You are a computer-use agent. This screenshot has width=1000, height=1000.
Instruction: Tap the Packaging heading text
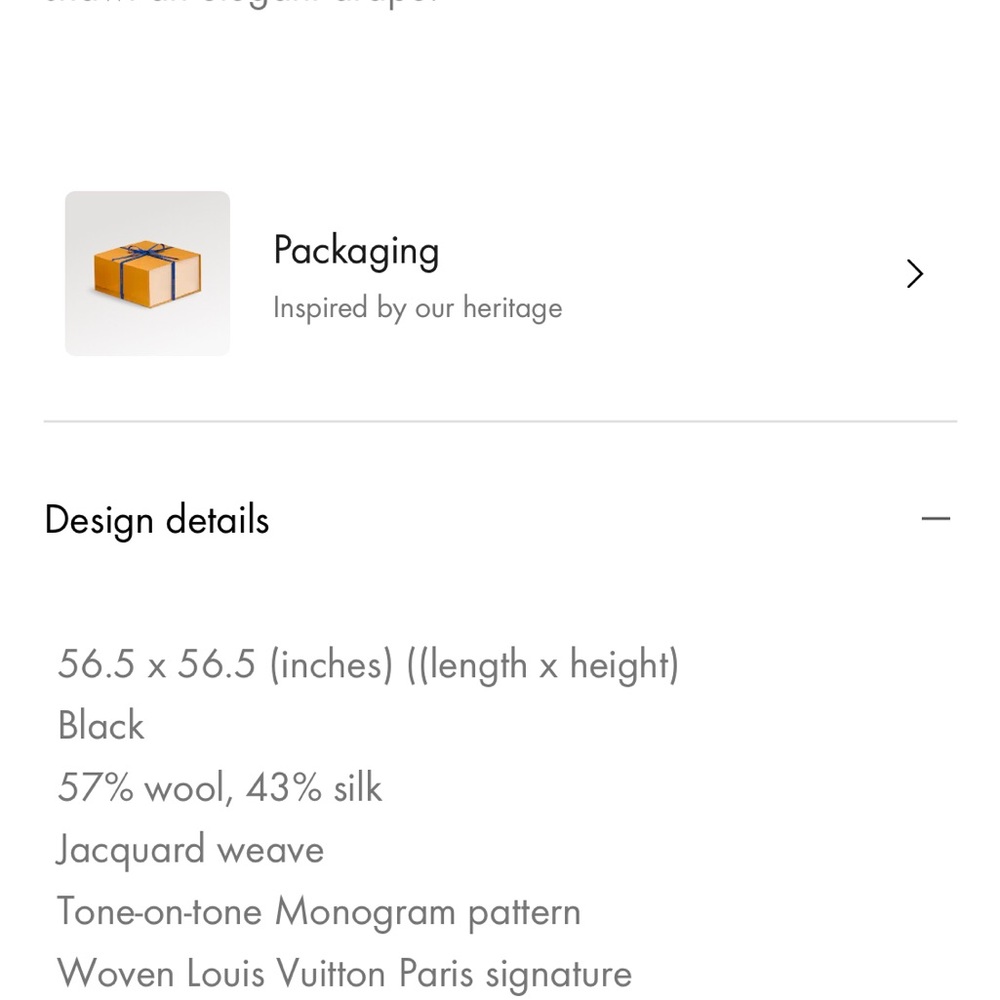click(x=356, y=251)
